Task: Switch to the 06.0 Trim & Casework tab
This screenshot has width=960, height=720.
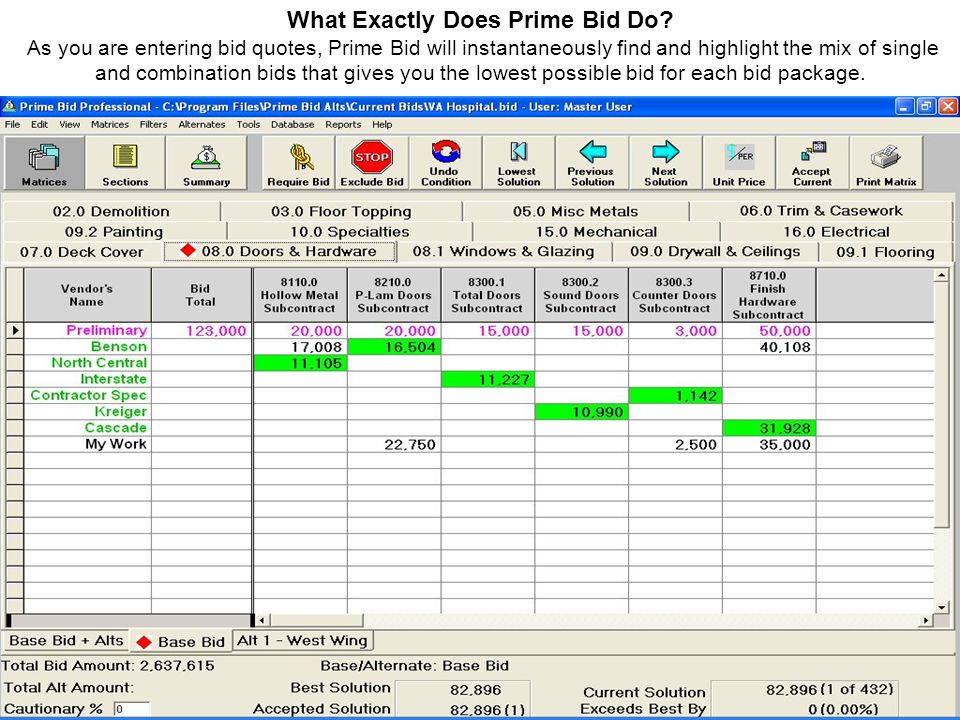Action: point(820,211)
